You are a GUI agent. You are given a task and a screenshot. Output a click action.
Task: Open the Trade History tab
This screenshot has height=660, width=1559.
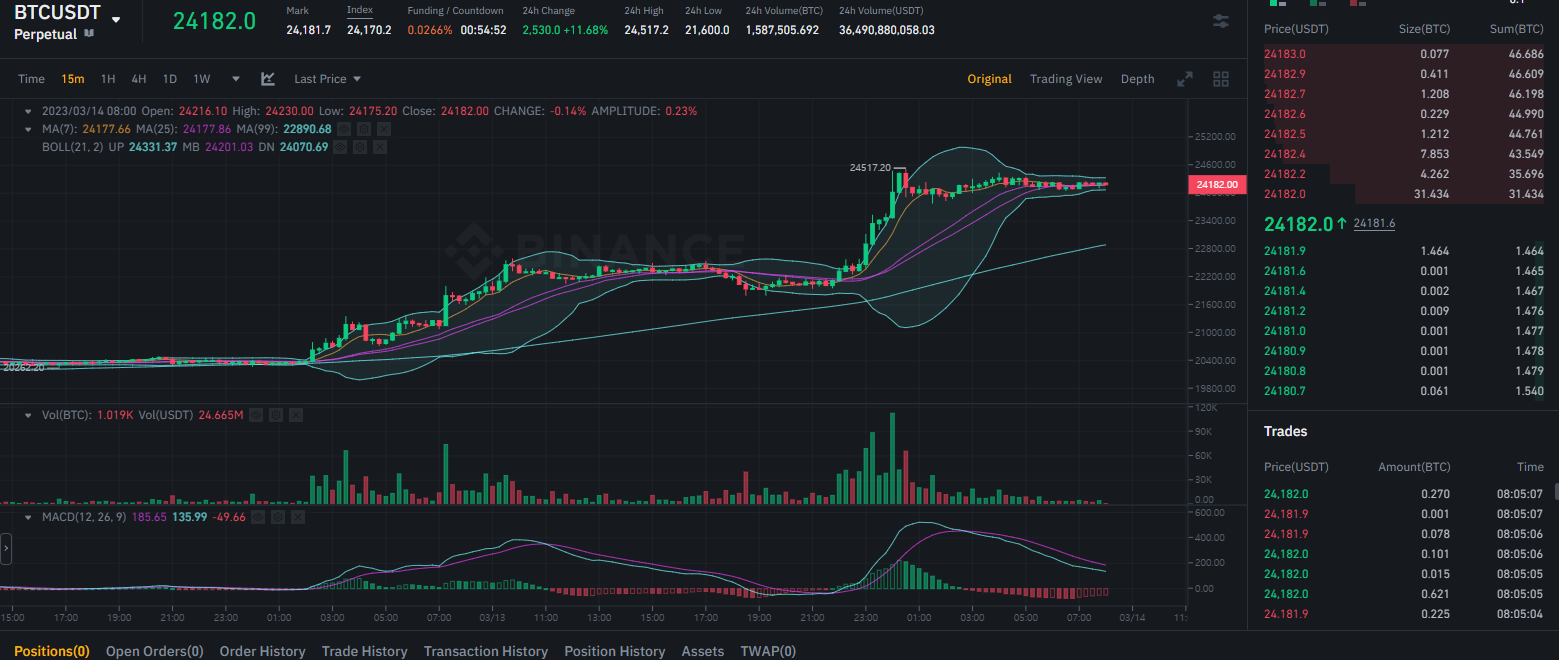364,651
